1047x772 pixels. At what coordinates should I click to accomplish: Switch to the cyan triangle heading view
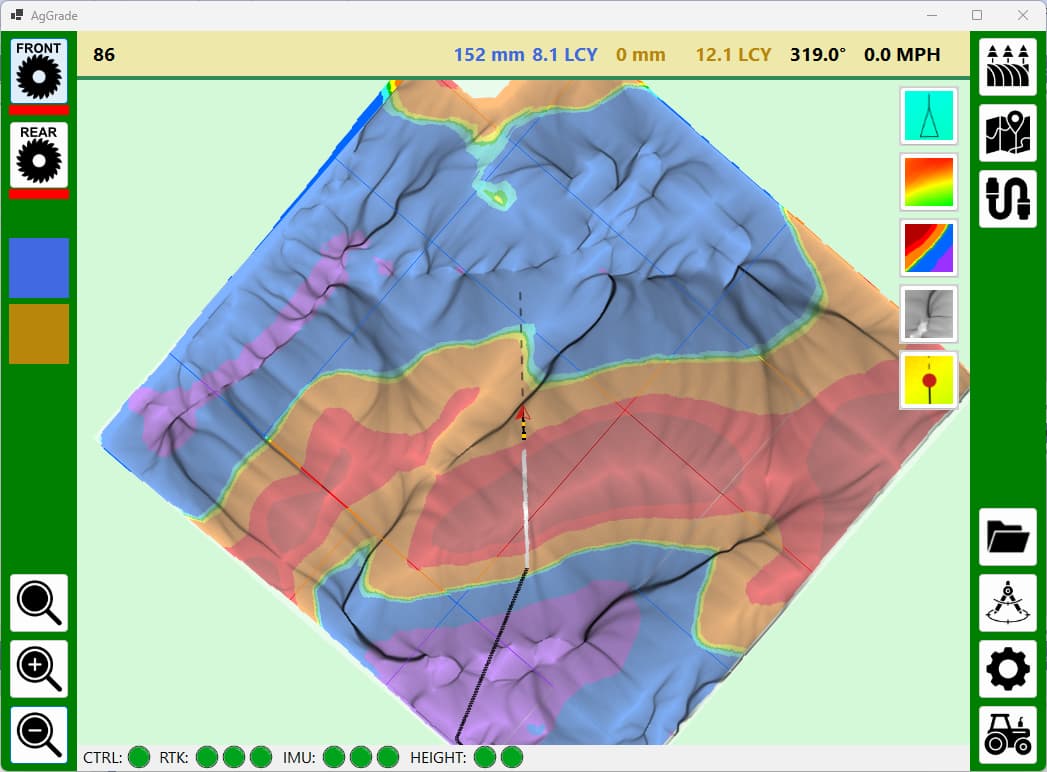929,116
